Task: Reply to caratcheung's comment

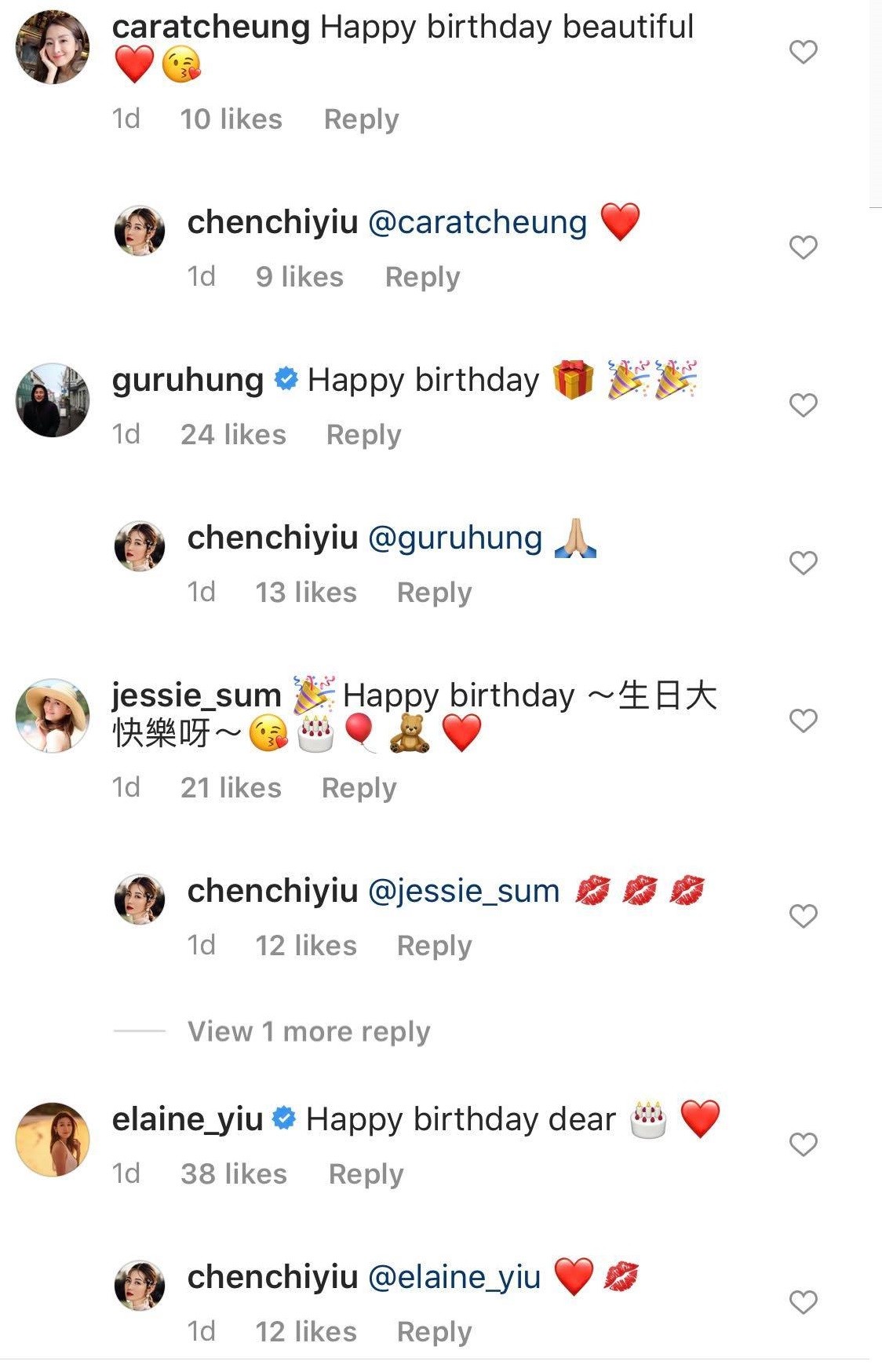Action: pos(361,119)
